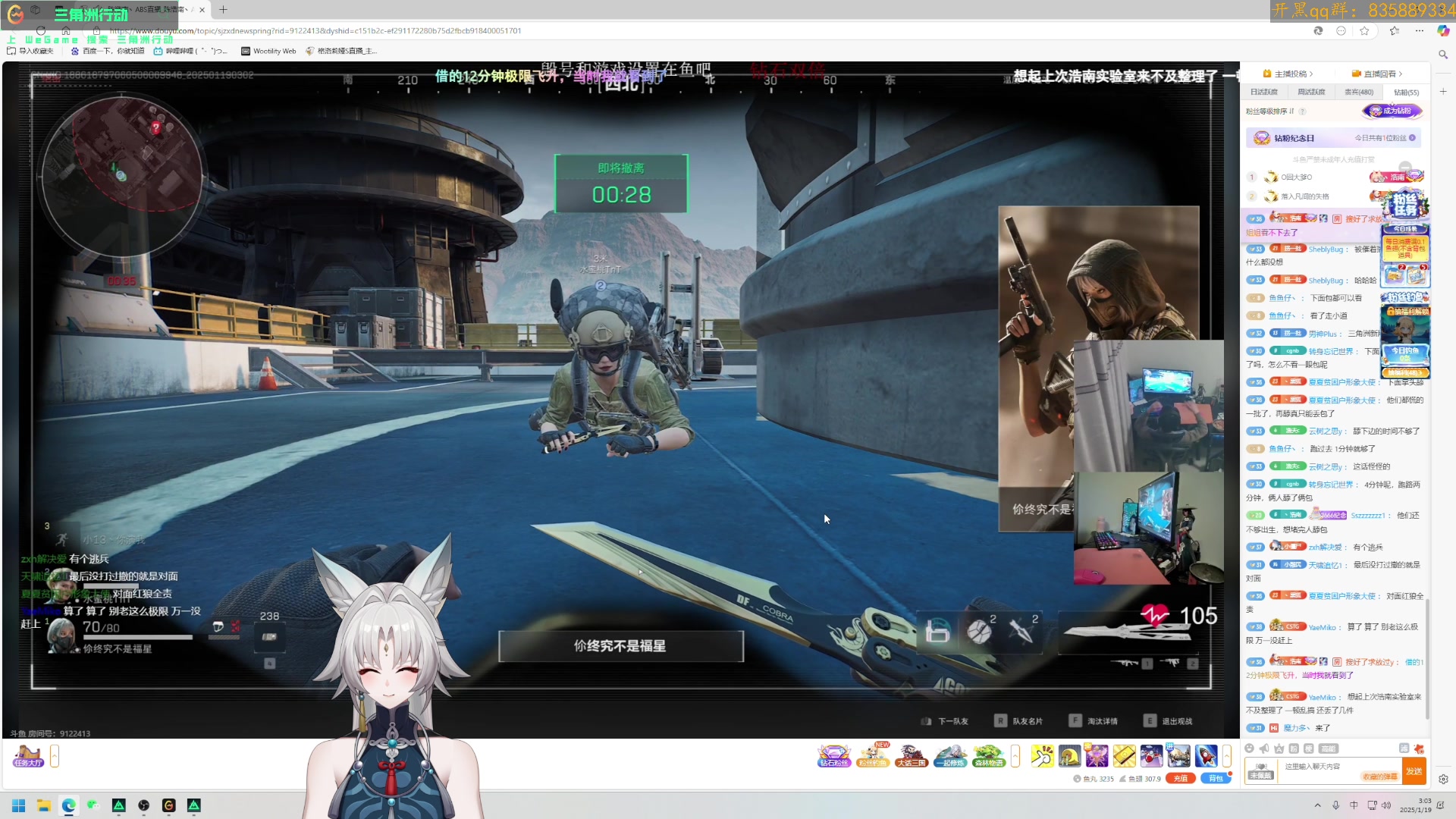
Task: Open the chat settings gear icon
Action: coord(1443,780)
